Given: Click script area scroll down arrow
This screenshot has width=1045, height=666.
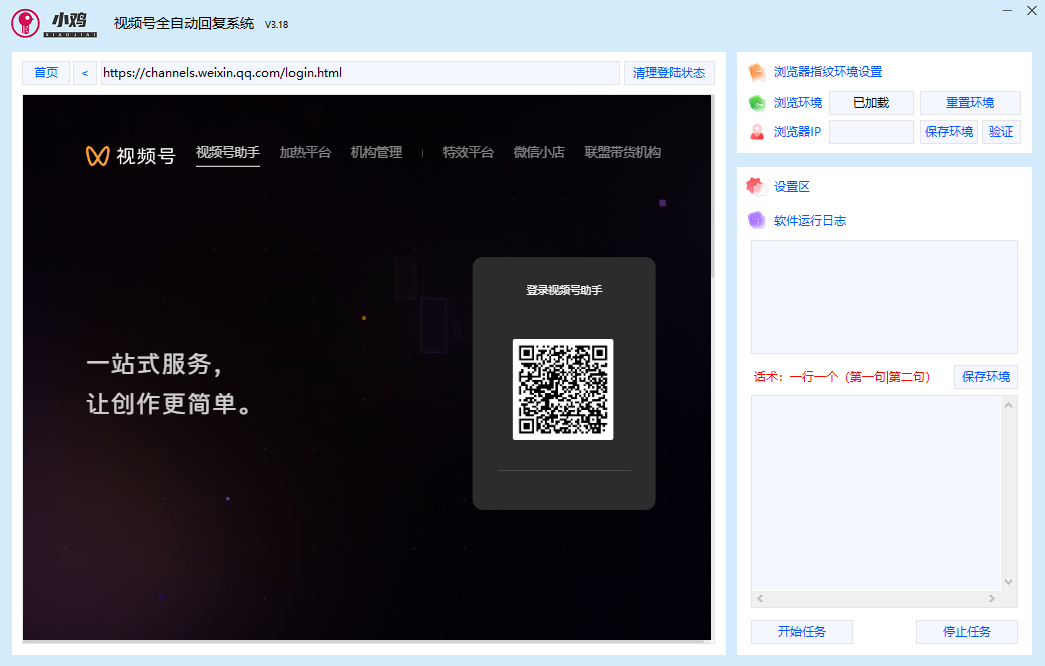Looking at the screenshot, I should [x=1008, y=581].
